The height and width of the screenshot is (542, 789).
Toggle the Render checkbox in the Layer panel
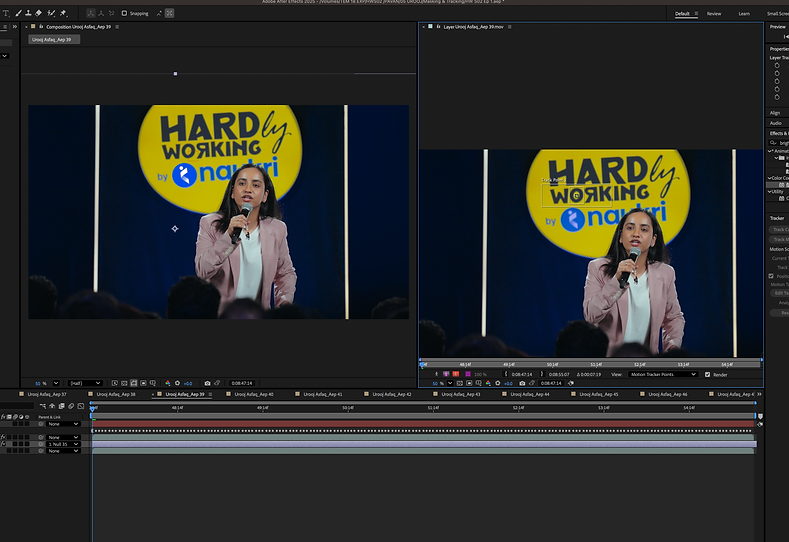707,374
